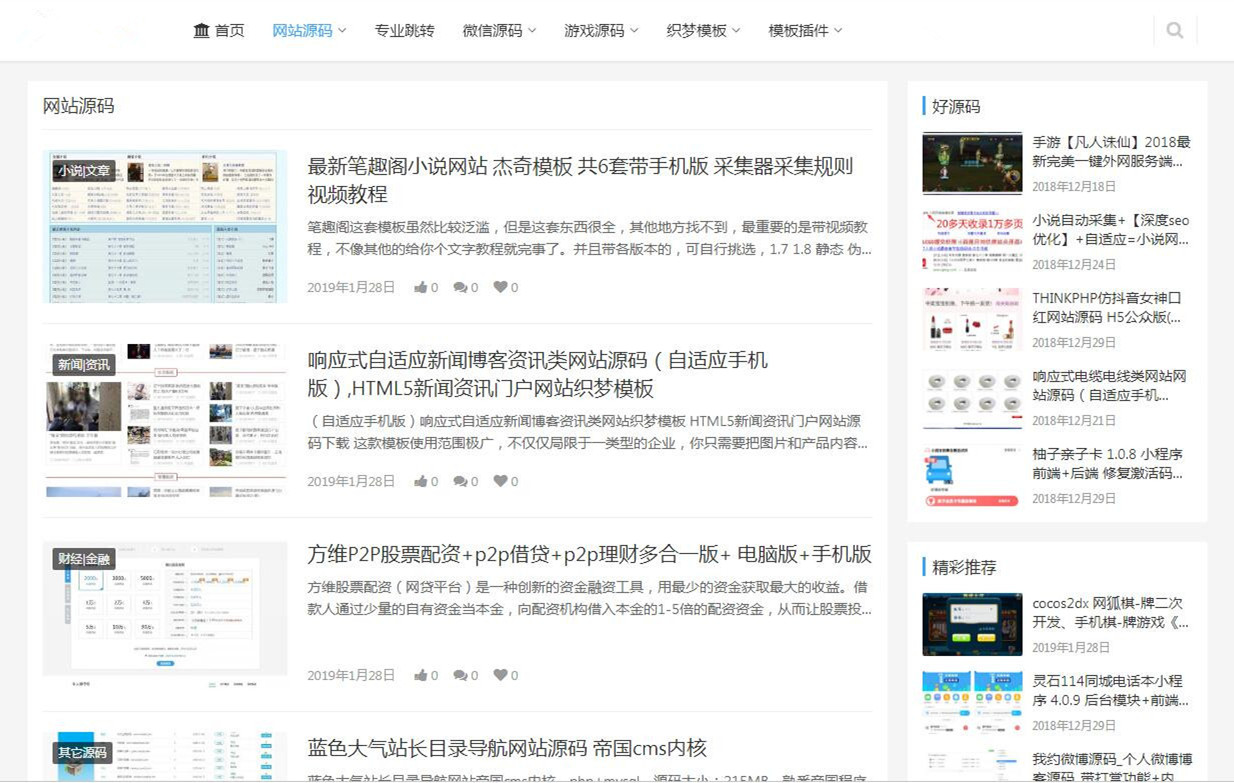The height and width of the screenshot is (783, 1234).
Task: Select 微信源码 menu label
Action: [492, 30]
